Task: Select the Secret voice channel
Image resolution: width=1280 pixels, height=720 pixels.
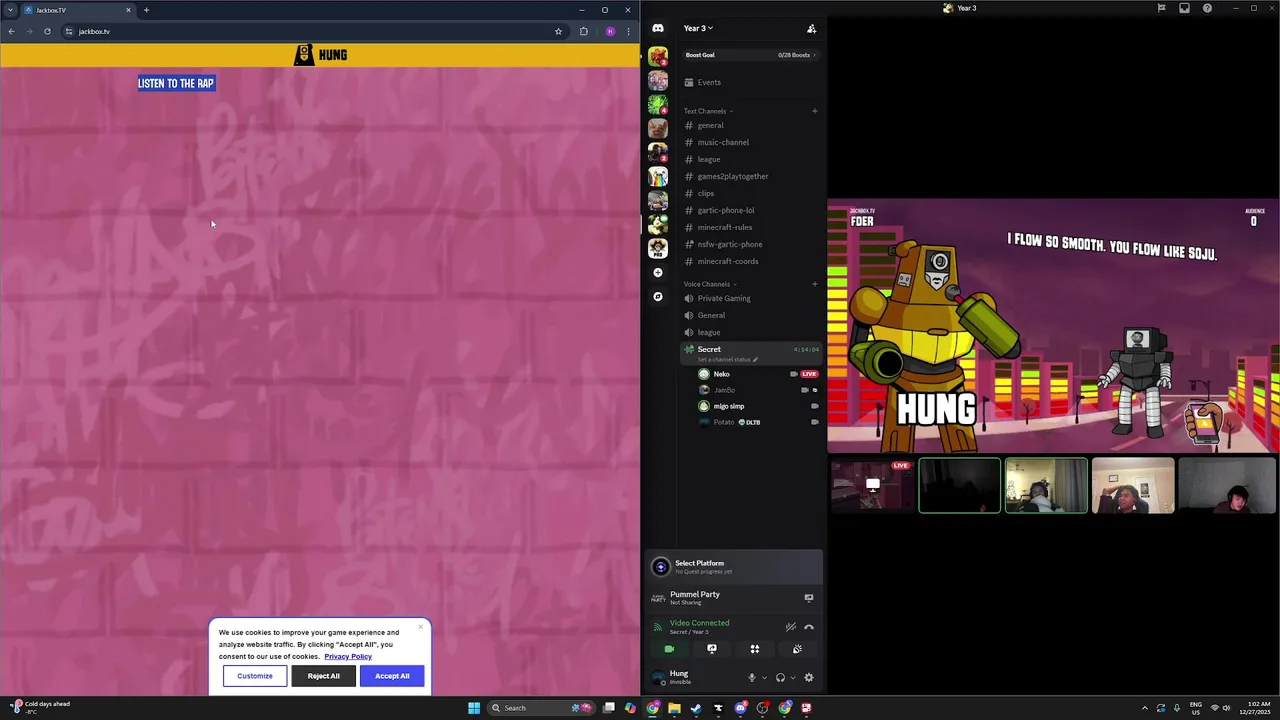Action: pyautogui.click(x=750, y=352)
